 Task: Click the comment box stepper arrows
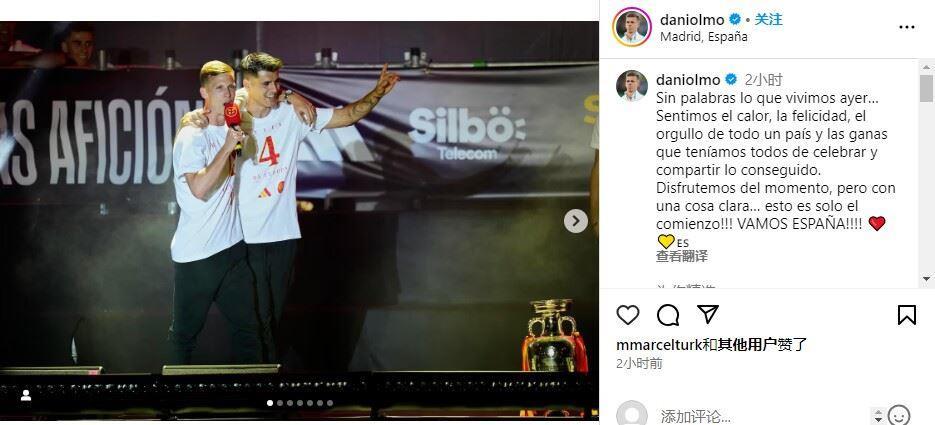877,415
